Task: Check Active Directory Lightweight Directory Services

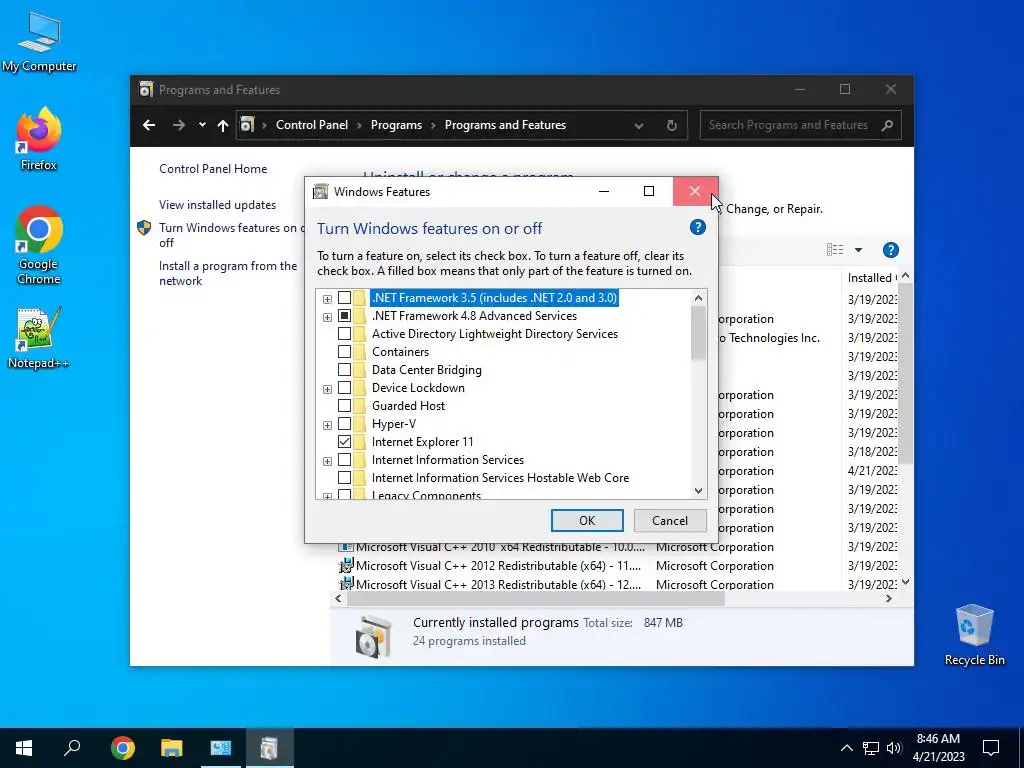Action: coord(344,334)
